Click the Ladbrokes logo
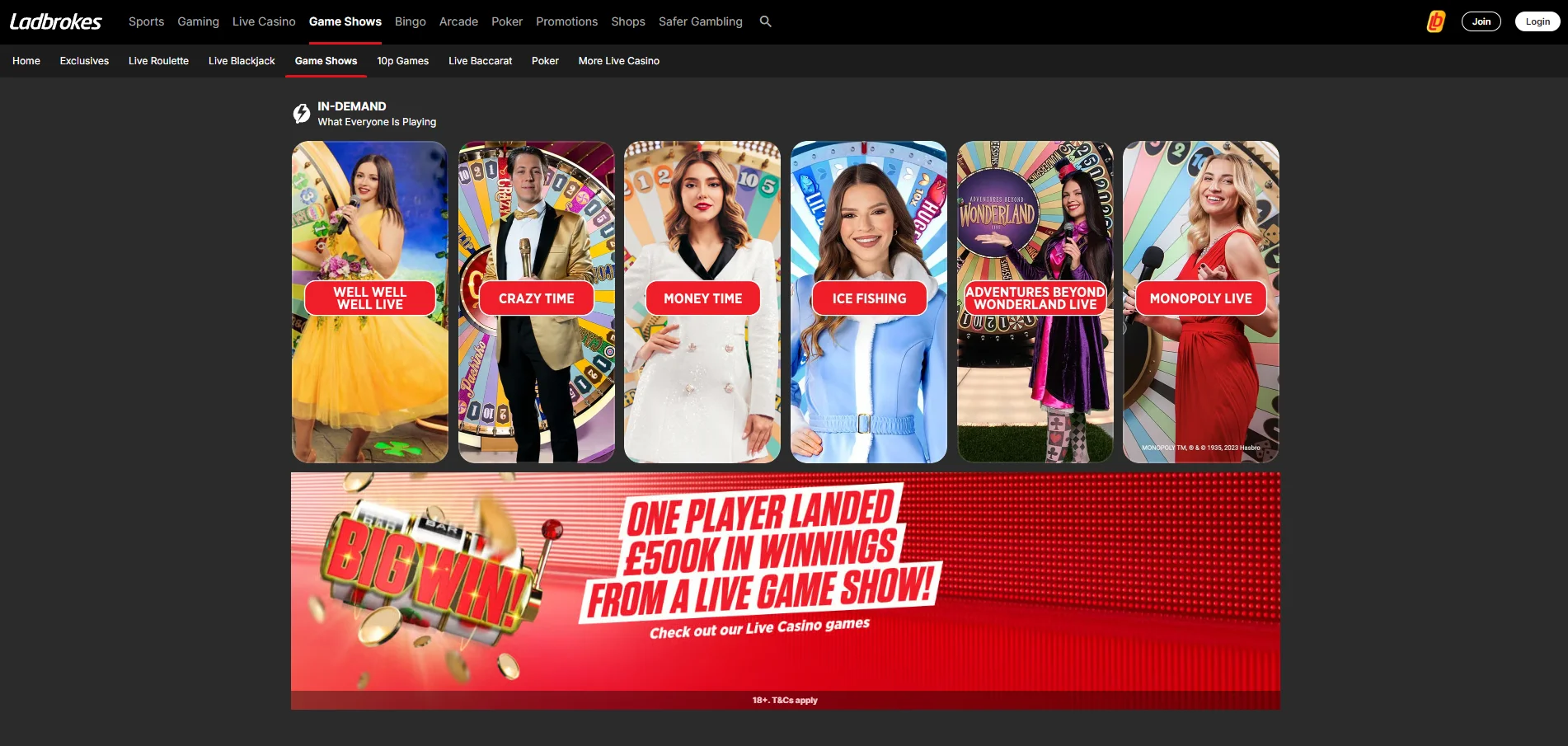This screenshot has width=1568, height=746. (56, 21)
